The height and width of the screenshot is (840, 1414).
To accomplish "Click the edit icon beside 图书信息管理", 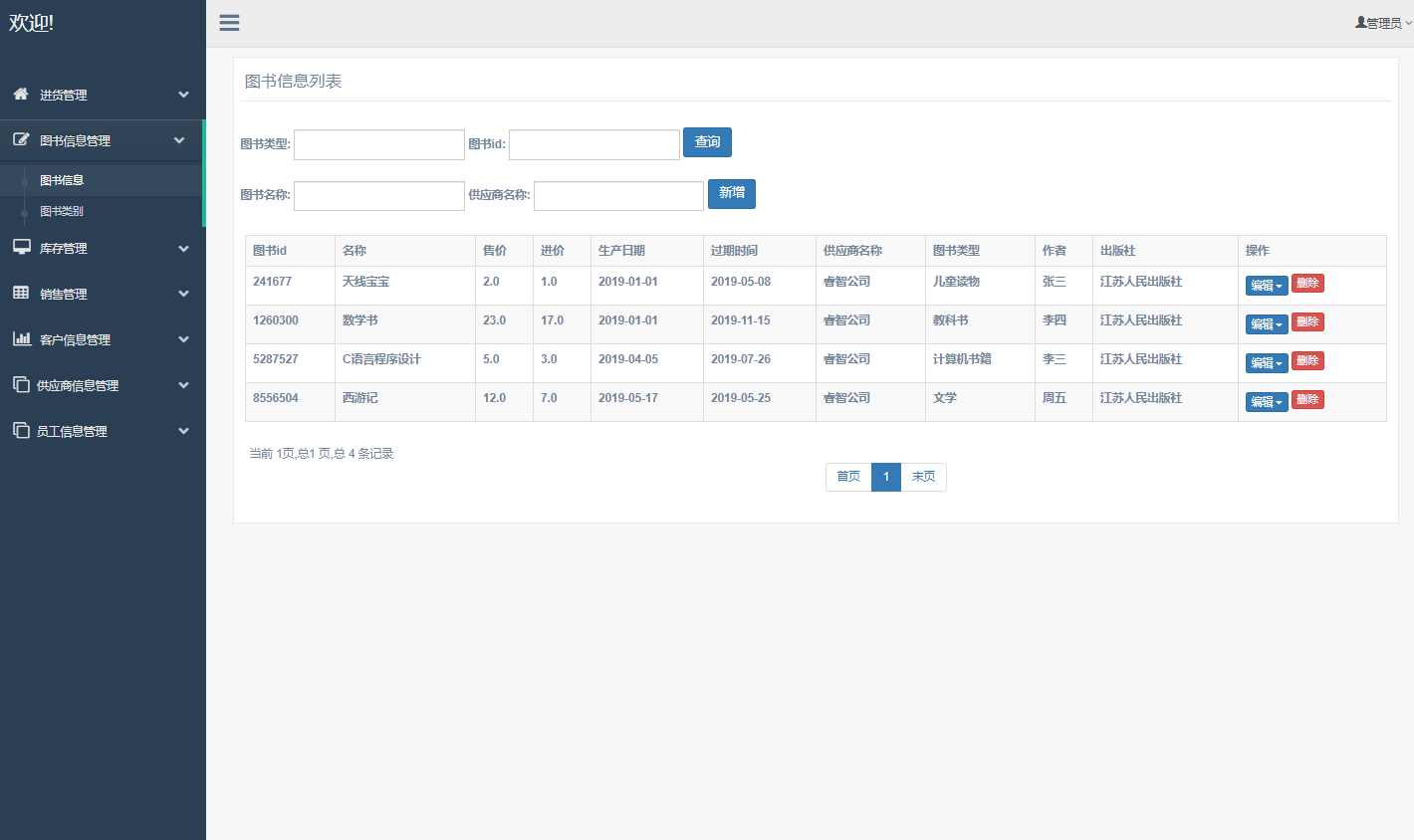I will [x=21, y=139].
